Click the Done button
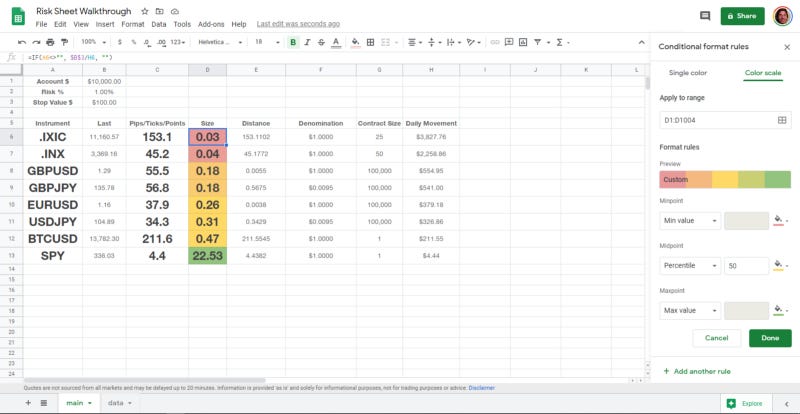 770,338
